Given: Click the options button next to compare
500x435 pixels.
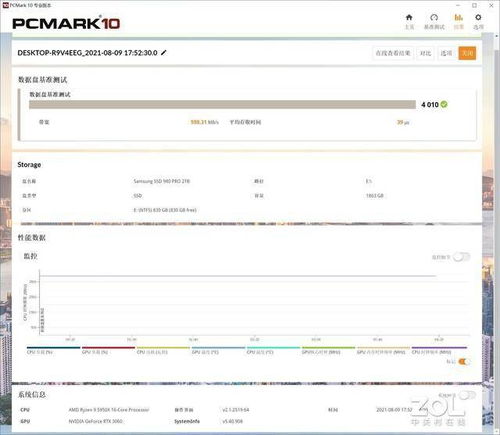Looking at the screenshot, I should tap(446, 53).
